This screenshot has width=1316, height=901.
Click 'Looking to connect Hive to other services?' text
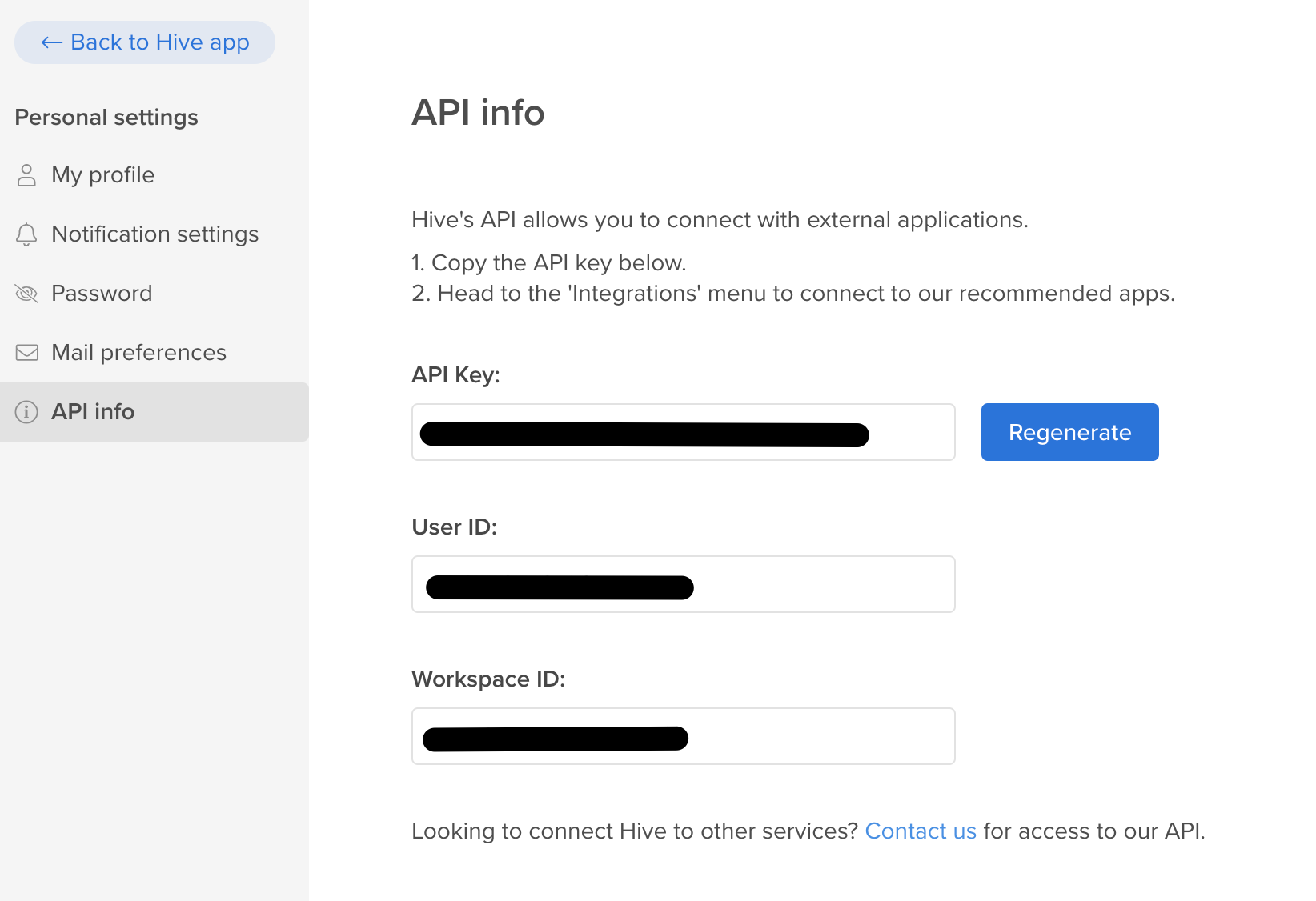pos(635,831)
